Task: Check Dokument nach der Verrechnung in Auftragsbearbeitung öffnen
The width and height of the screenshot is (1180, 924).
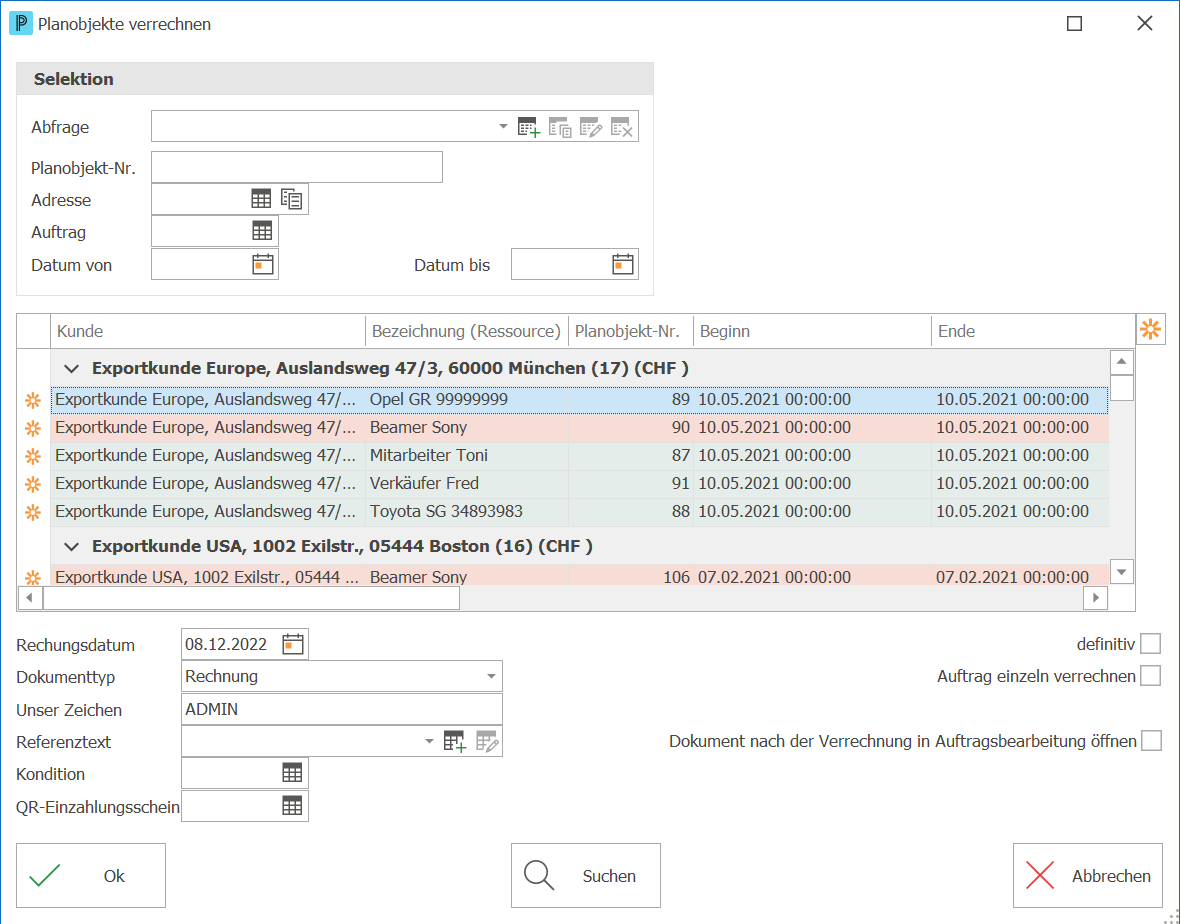Action: [x=1151, y=741]
